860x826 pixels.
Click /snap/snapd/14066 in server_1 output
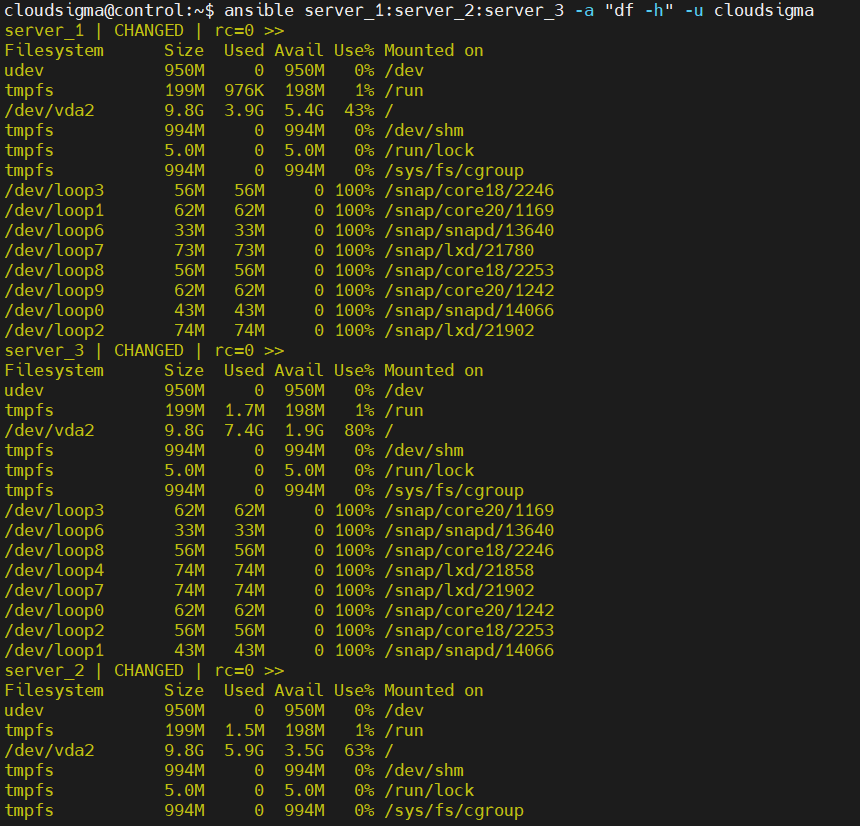(x=469, y=310)
